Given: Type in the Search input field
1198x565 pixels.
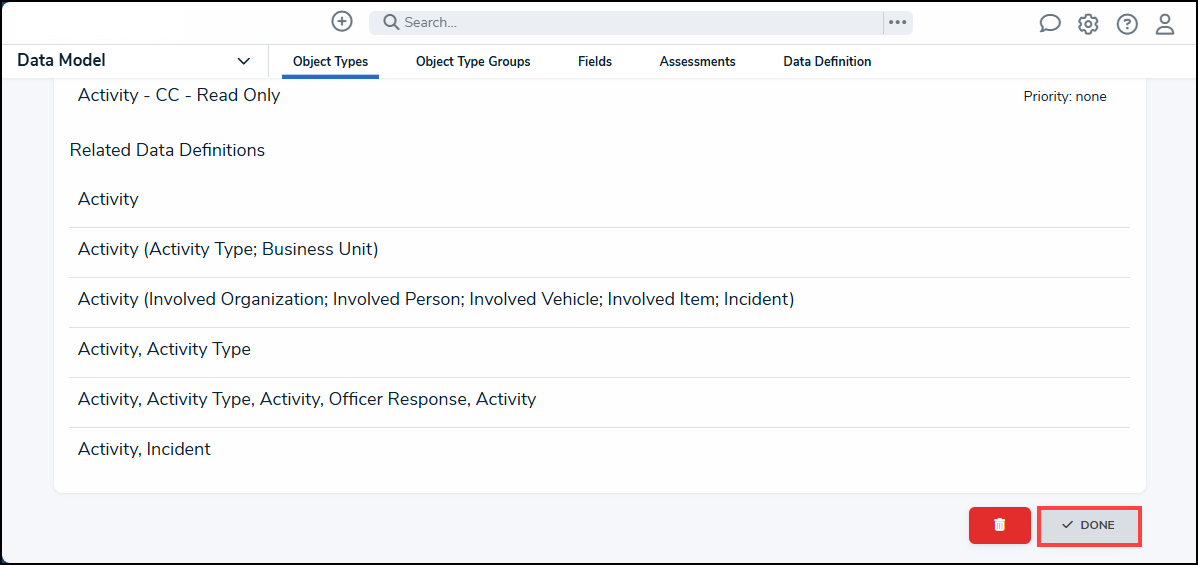Looking at the screenshot, I should pos(640,22).
